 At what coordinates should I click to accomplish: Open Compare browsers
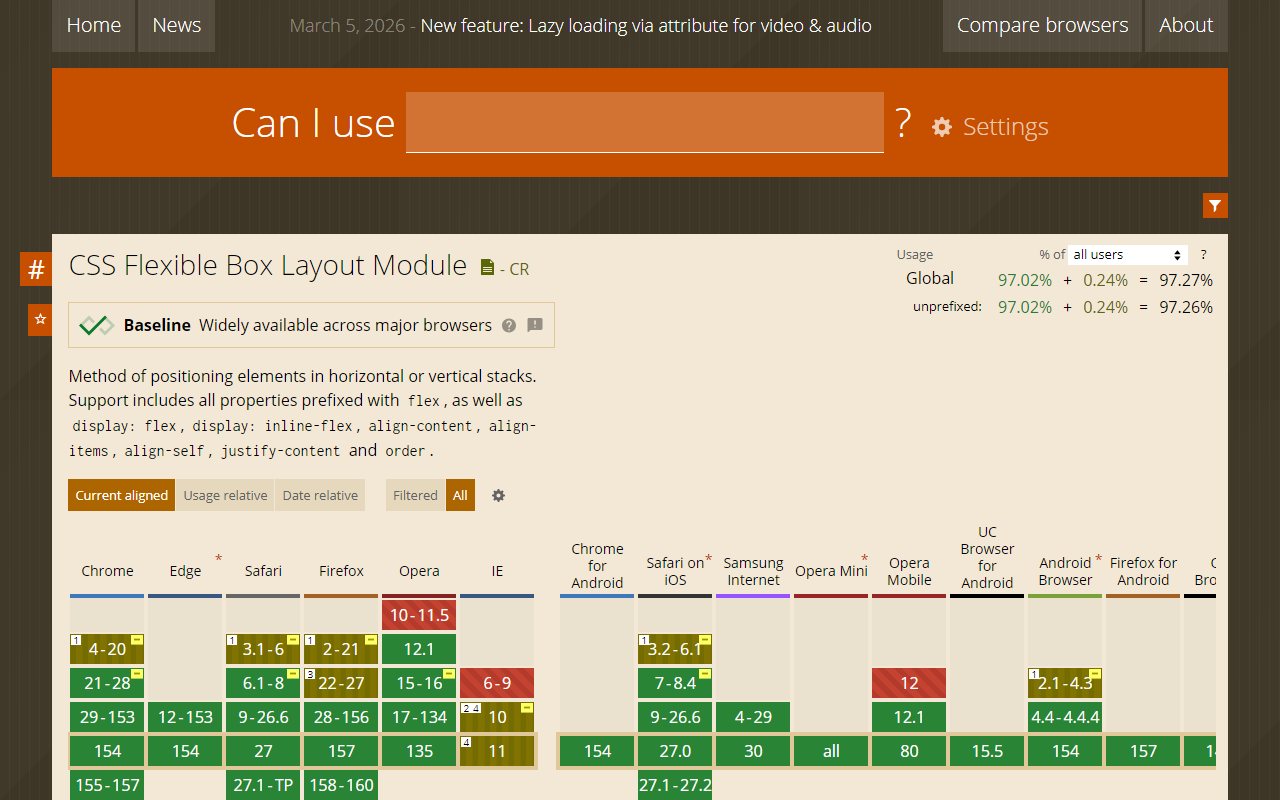pos(1042,26)
